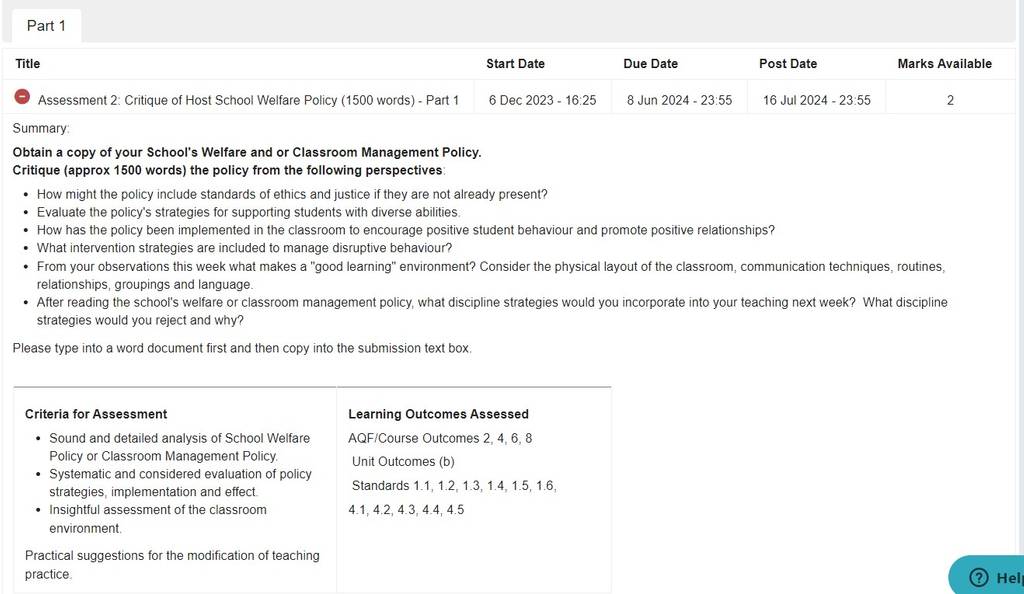Click the Unit Outcomes (b) text

coord(403,462)
